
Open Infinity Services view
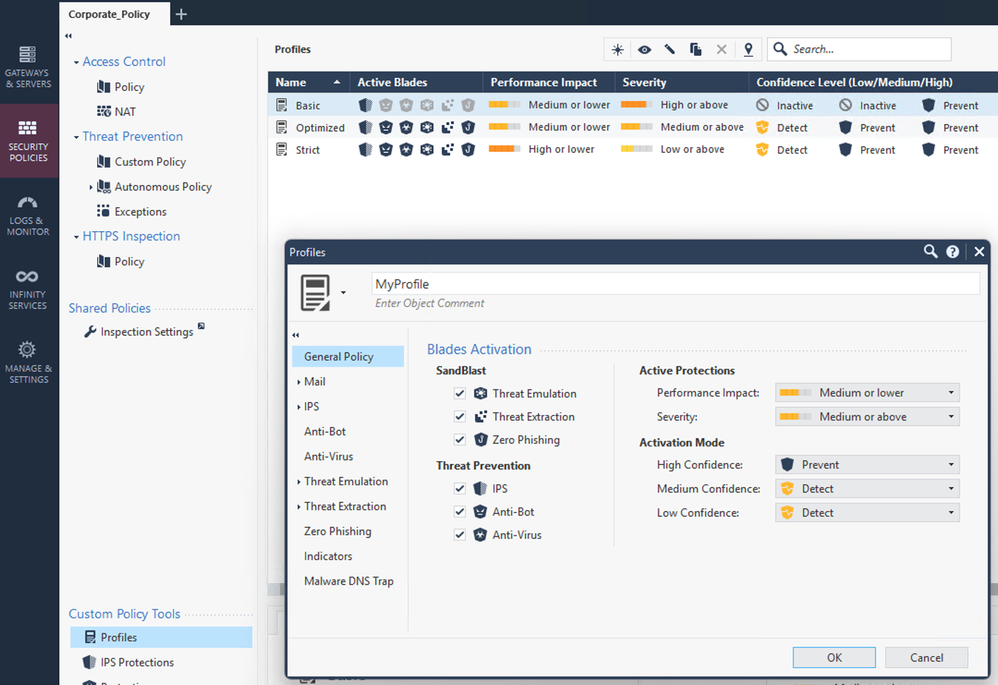[29, 289]
